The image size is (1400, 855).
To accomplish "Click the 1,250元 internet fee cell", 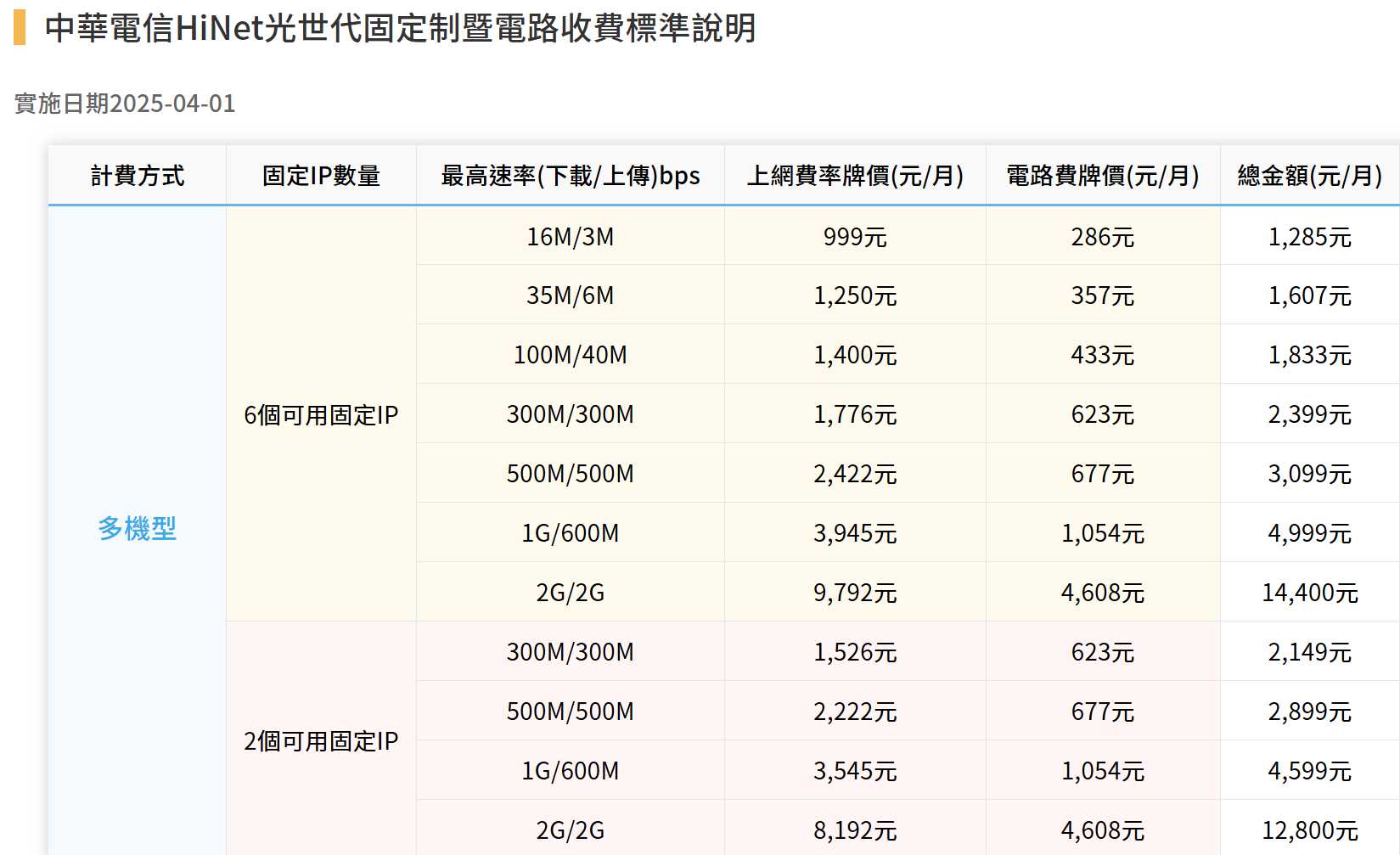I will pyautogui.click(x=855, y=295).
